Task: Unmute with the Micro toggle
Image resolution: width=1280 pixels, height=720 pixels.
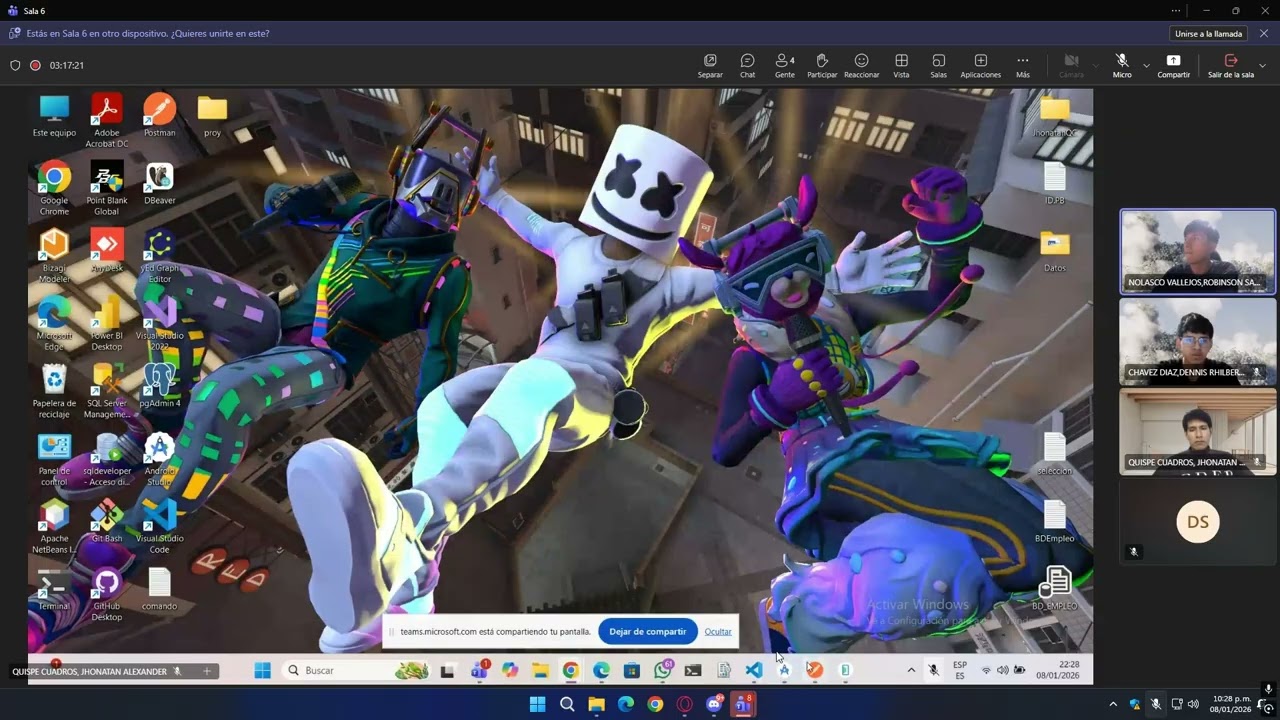Action: (1122, 66)
